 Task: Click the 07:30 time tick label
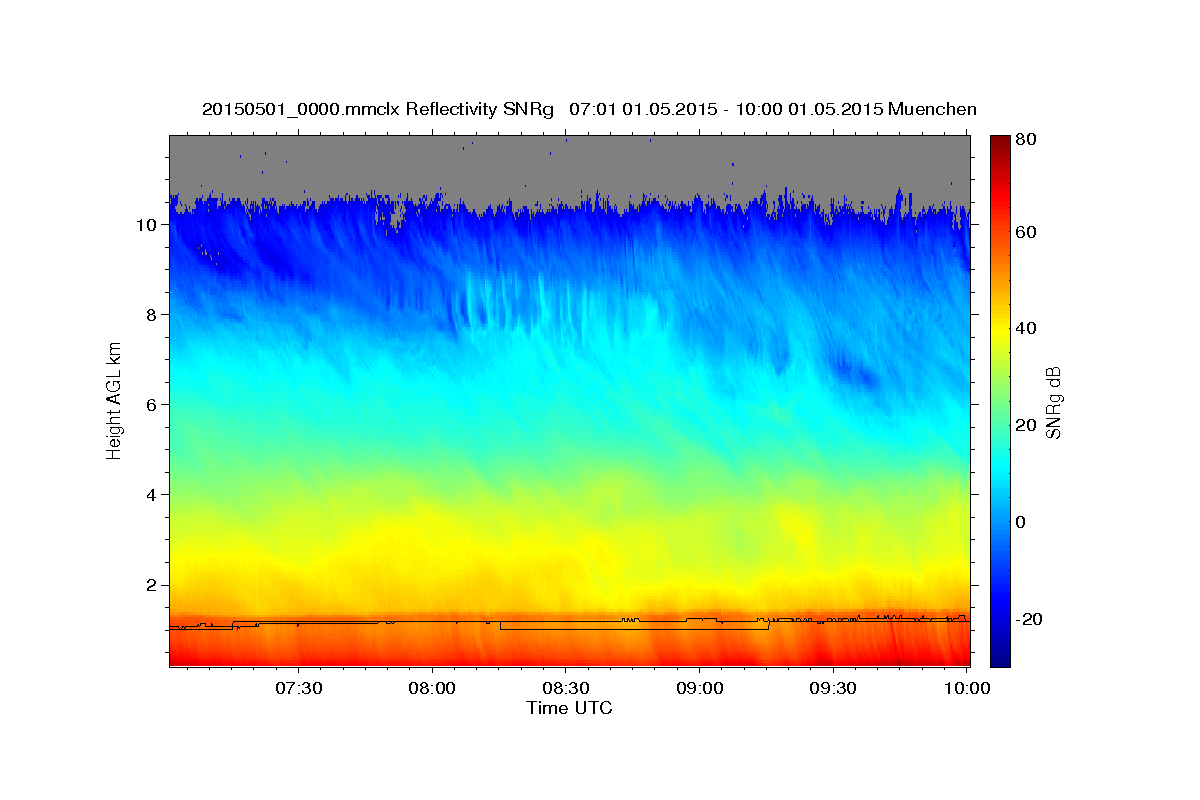pos(299,688)
